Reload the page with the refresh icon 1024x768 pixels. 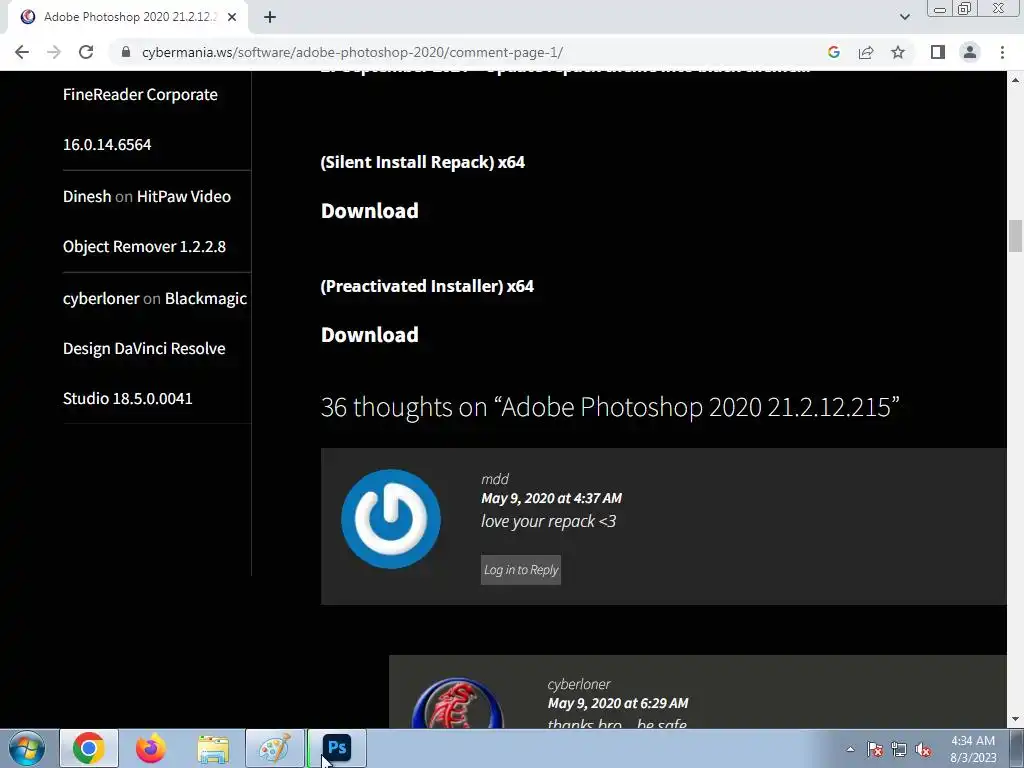[86, 52]
